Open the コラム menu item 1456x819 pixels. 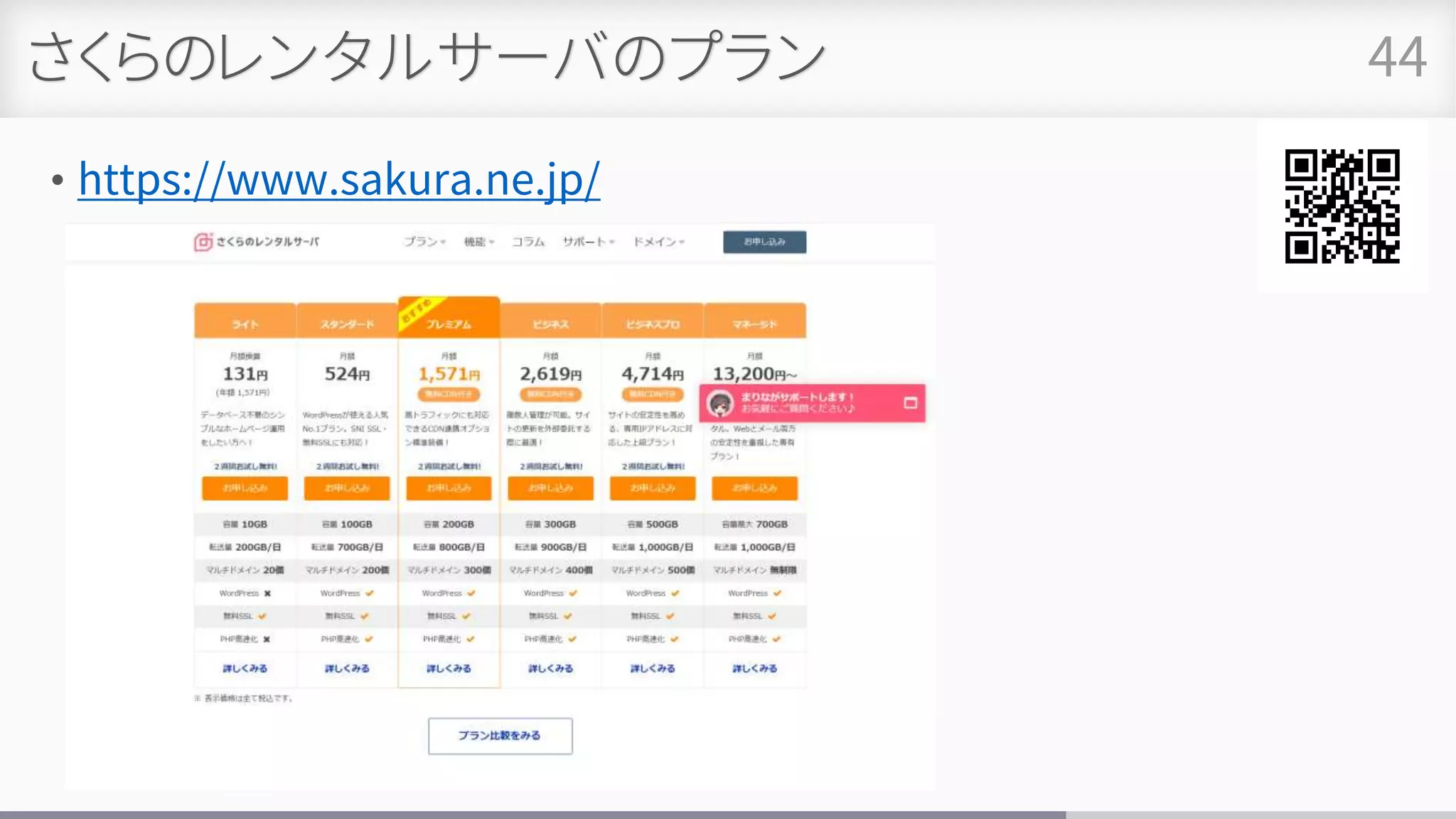tap(528, 242)
